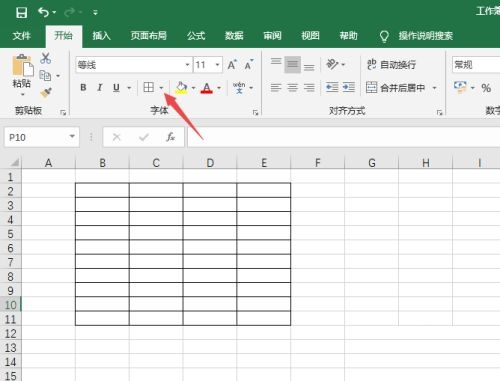This screenshot has height=381, width=500.
Task: Toggle Italic formatting
Action: pyautogui.click(x=100, y=88)
